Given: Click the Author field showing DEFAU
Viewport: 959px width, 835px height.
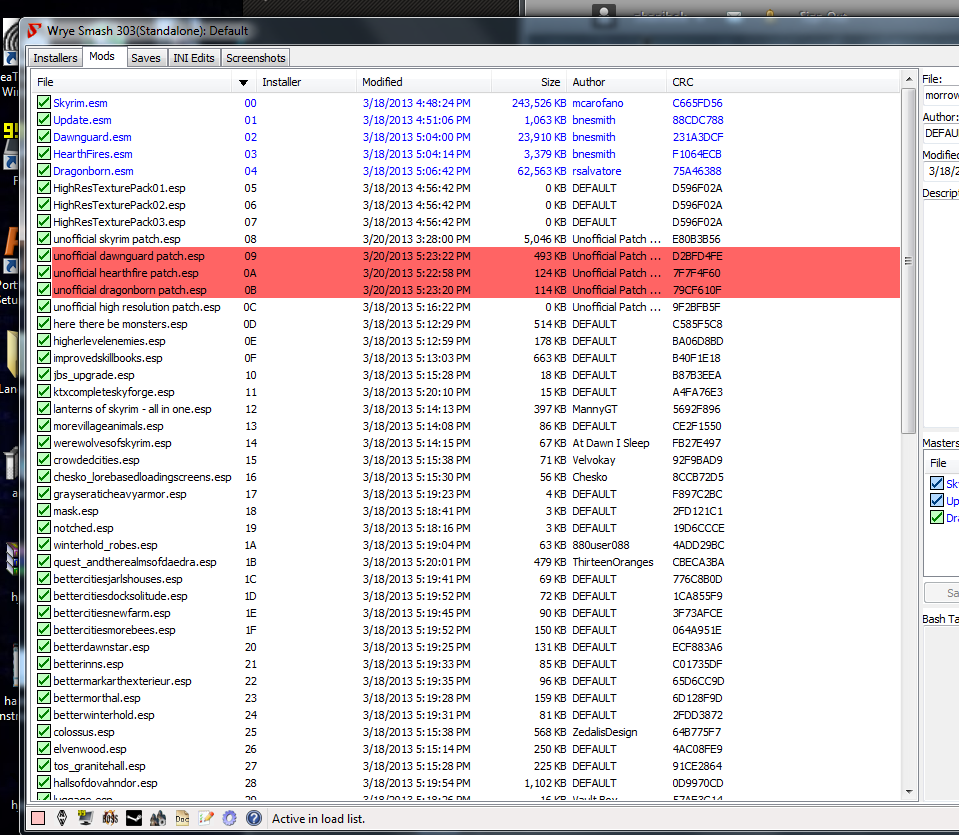Looking at the screenshot, I should pos(941,133).
